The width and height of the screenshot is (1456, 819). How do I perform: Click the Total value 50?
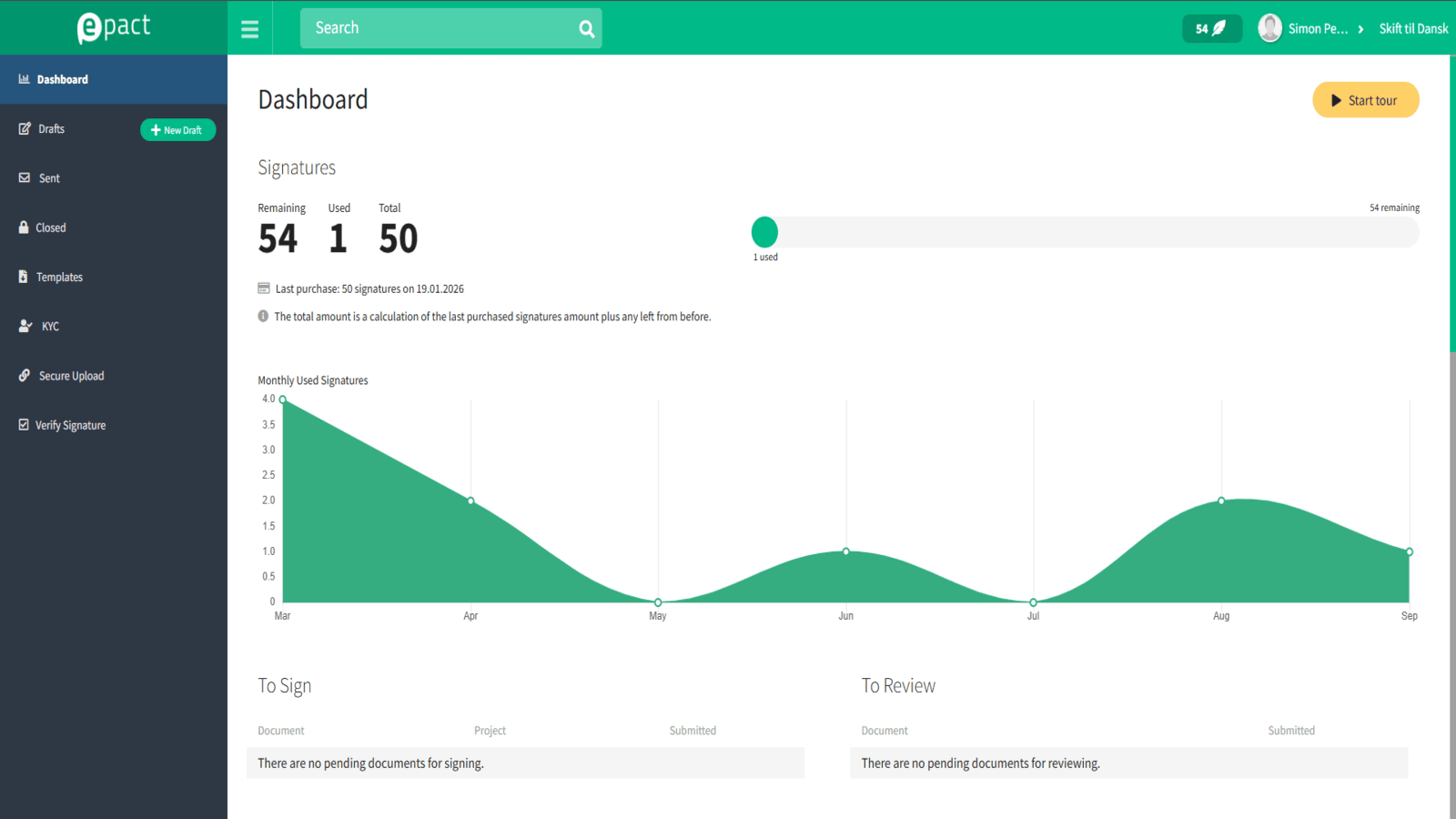point(399,238)
